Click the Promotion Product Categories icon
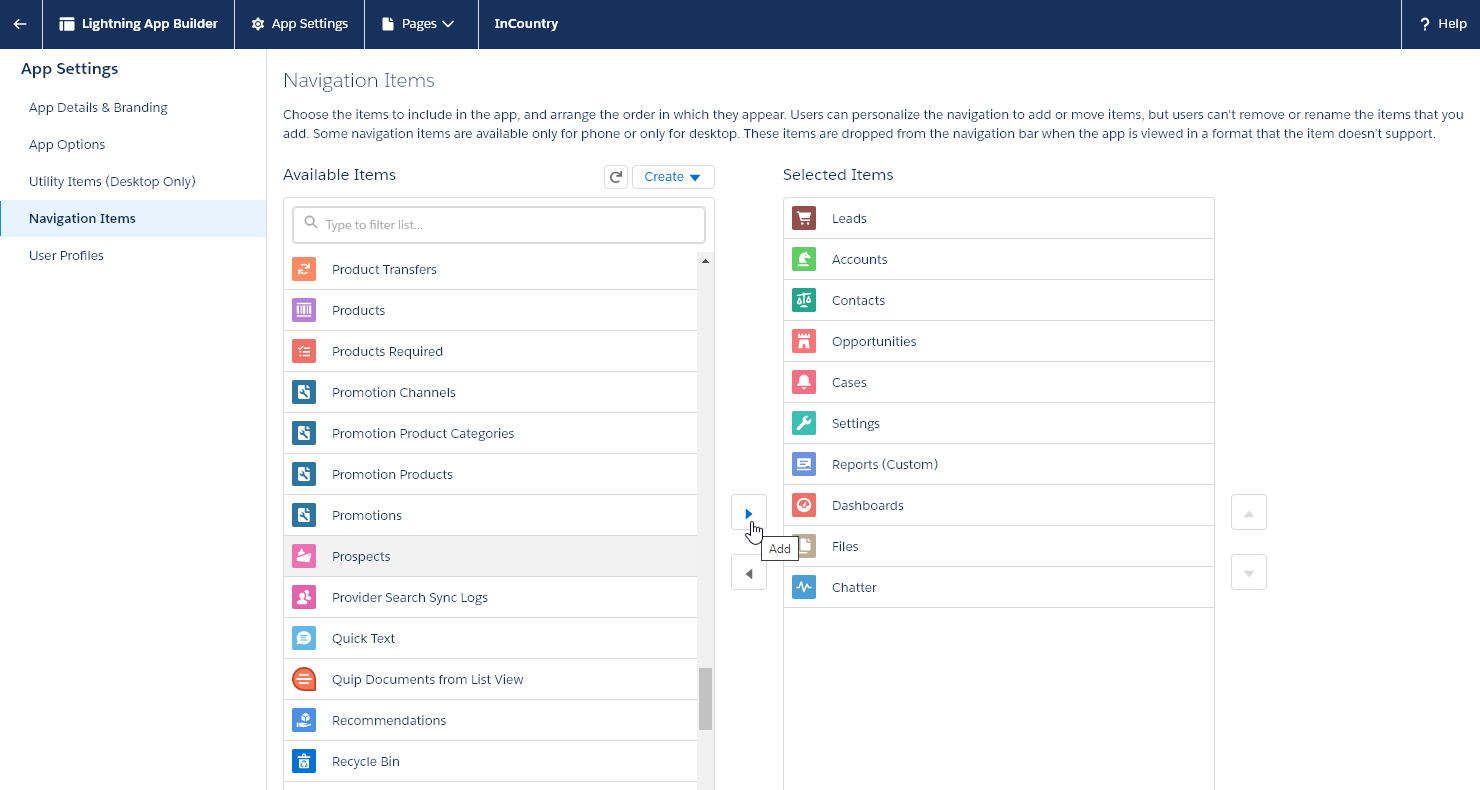 (304, 433)
